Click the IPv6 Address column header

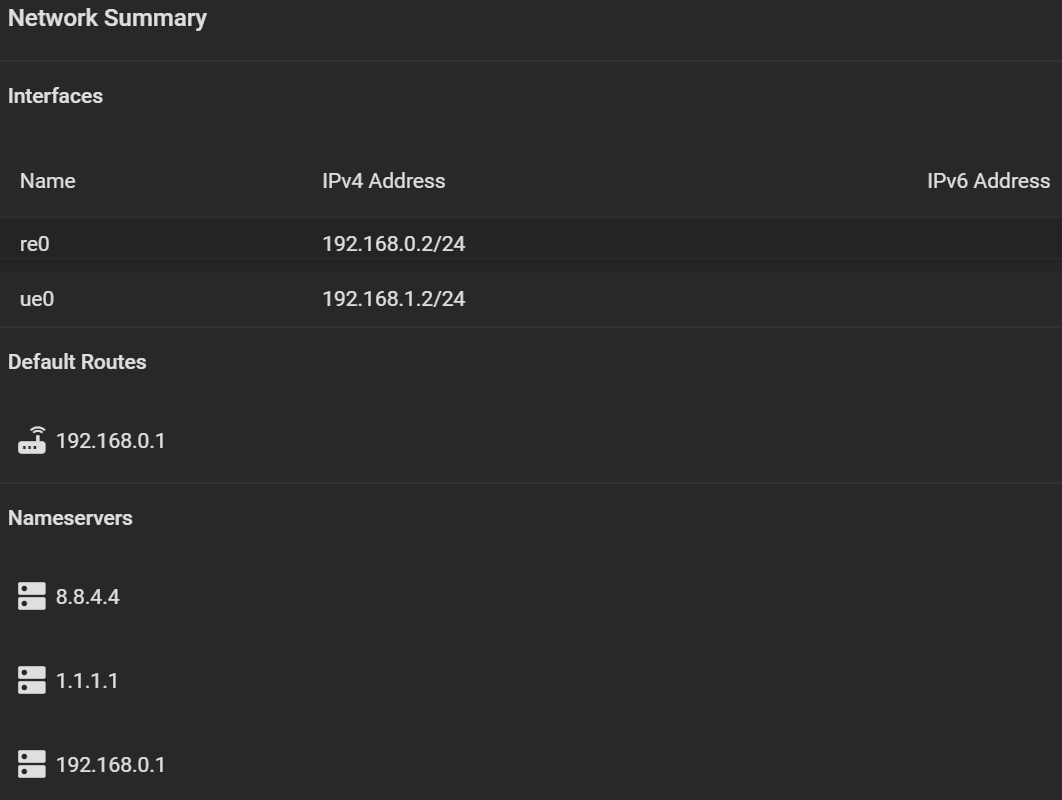(x=988, y=181)
